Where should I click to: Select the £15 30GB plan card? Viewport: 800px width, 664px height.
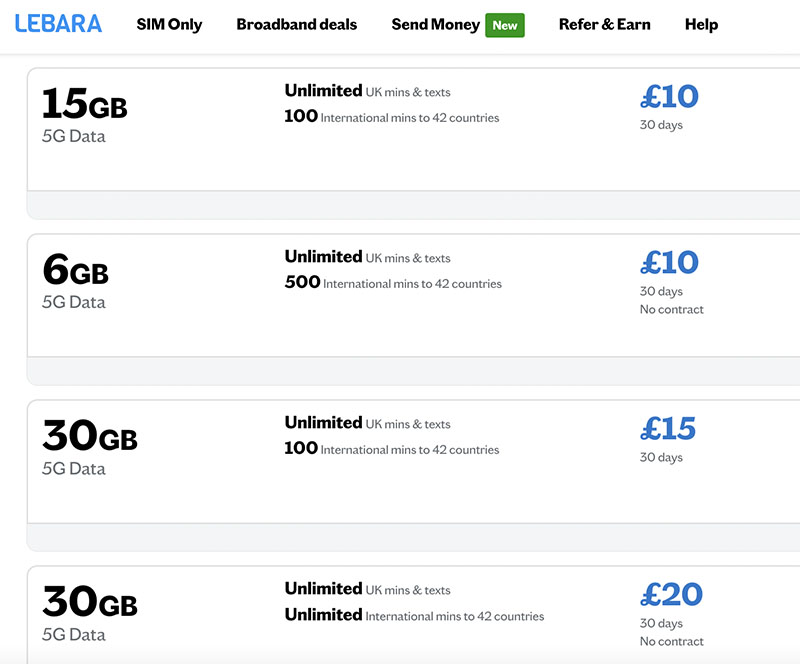click(x=413, y=461)
